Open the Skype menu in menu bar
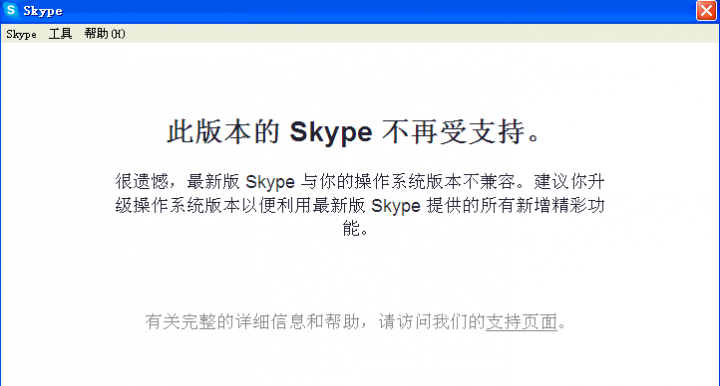720x386 pixels. tap(22, 34)
